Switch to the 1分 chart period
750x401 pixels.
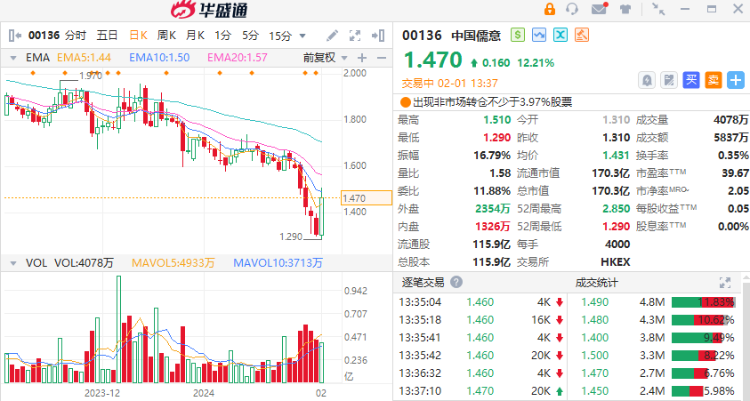(x=223, y=35)
